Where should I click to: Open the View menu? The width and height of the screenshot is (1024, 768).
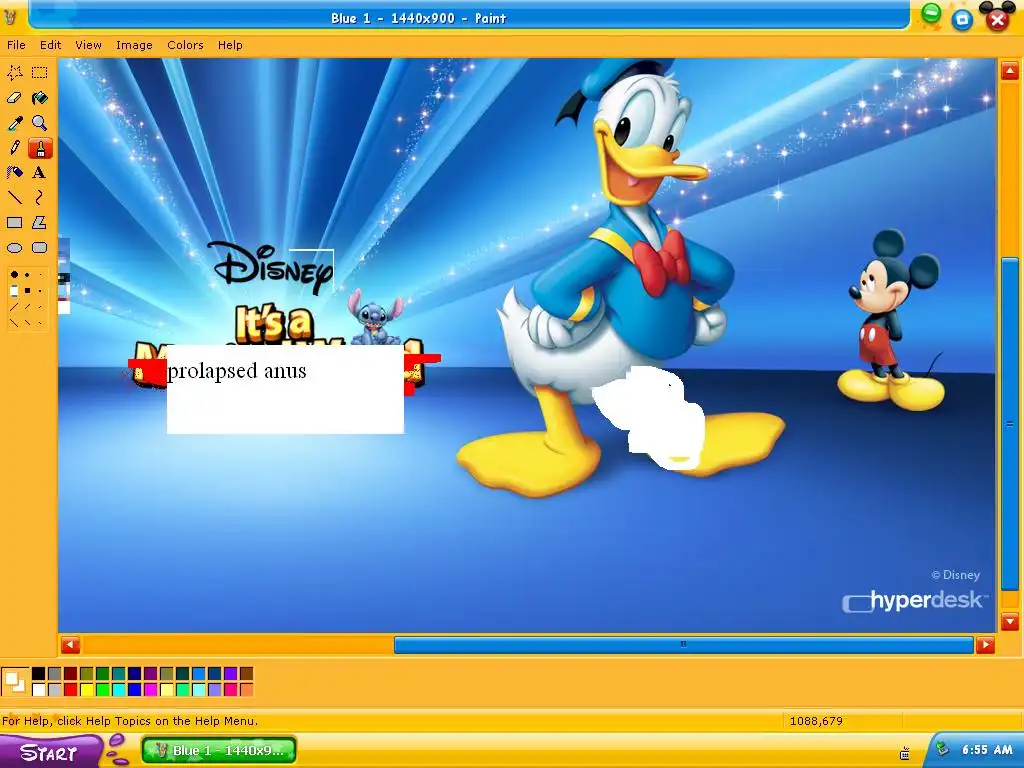pyautogui.click(x=88, y=45)
